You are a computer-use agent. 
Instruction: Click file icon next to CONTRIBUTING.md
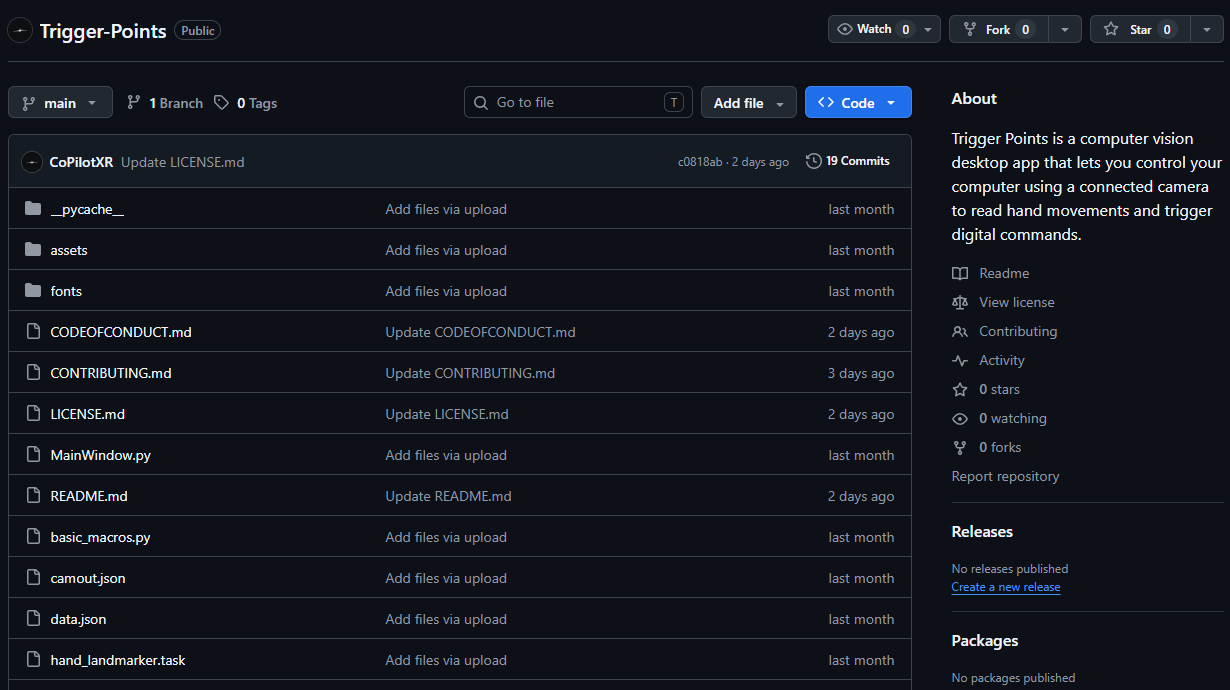(33, 373)
